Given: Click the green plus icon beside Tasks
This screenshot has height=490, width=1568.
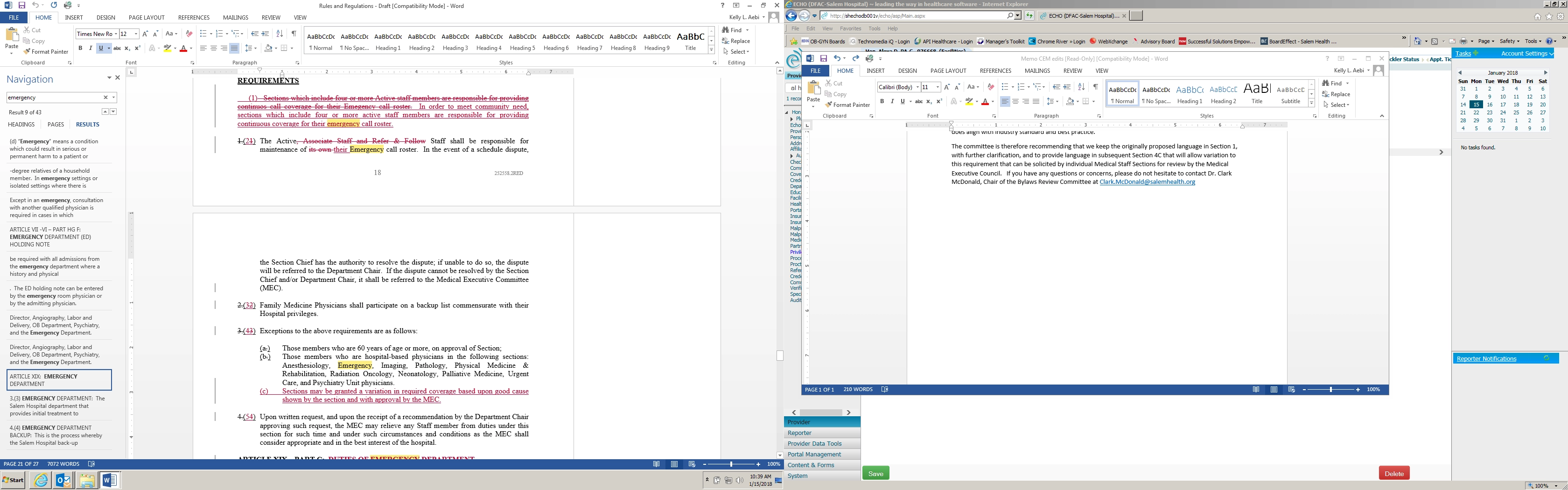Looking at the screenshot, I should [x=1476, y=54].
